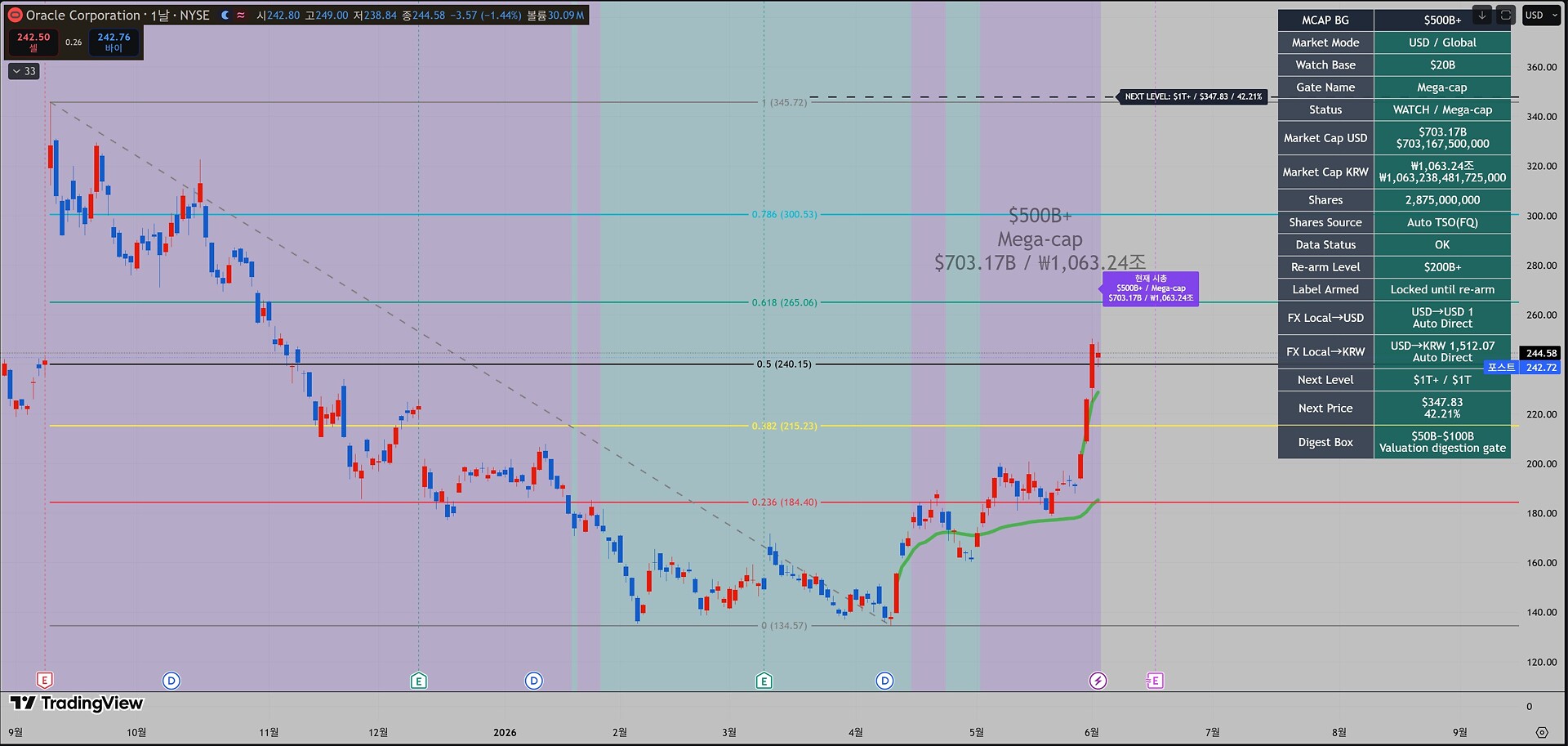Select the 0.236 (184.40) Fibonacci level label
Image resolution: width=1568 pixels, height=746 pixels.
(x=784, y=503)
